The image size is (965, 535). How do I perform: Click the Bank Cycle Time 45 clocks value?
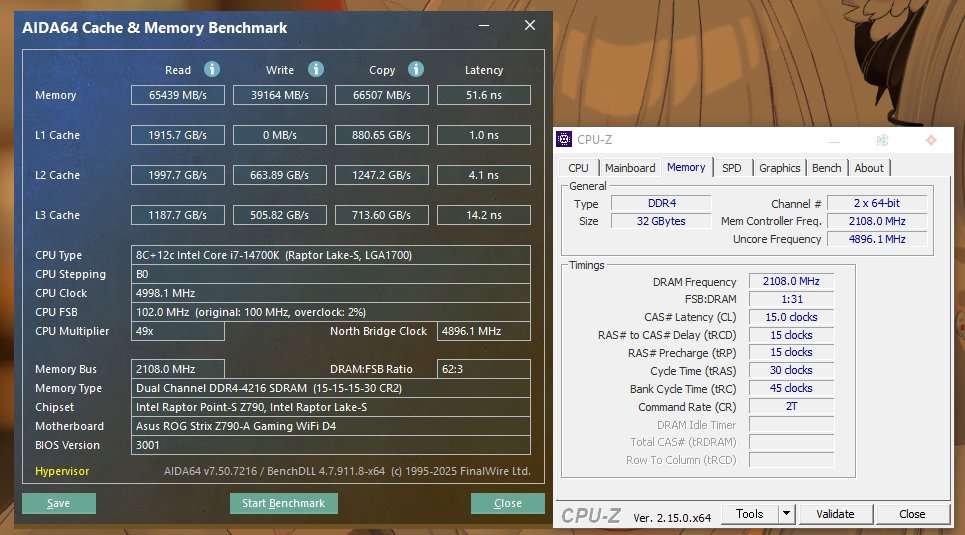(x=791, y=388)
